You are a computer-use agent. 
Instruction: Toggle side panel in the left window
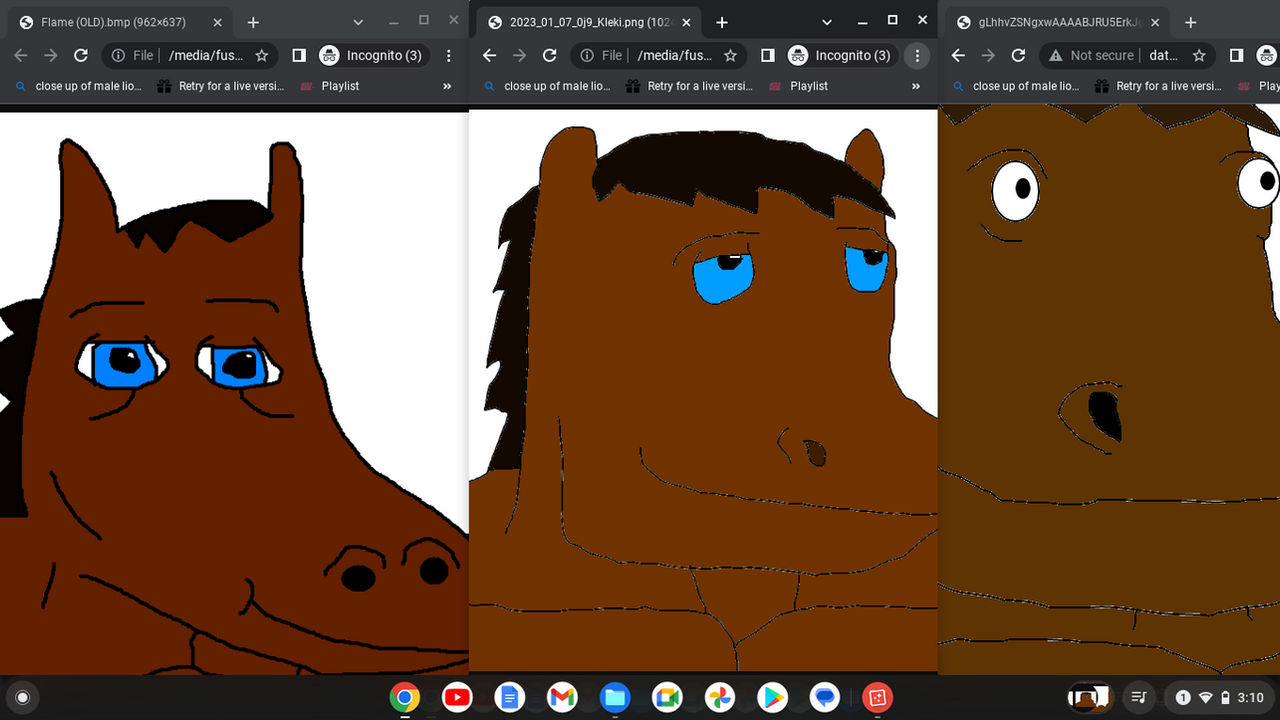pyautogui.click(x=299, y=56)
